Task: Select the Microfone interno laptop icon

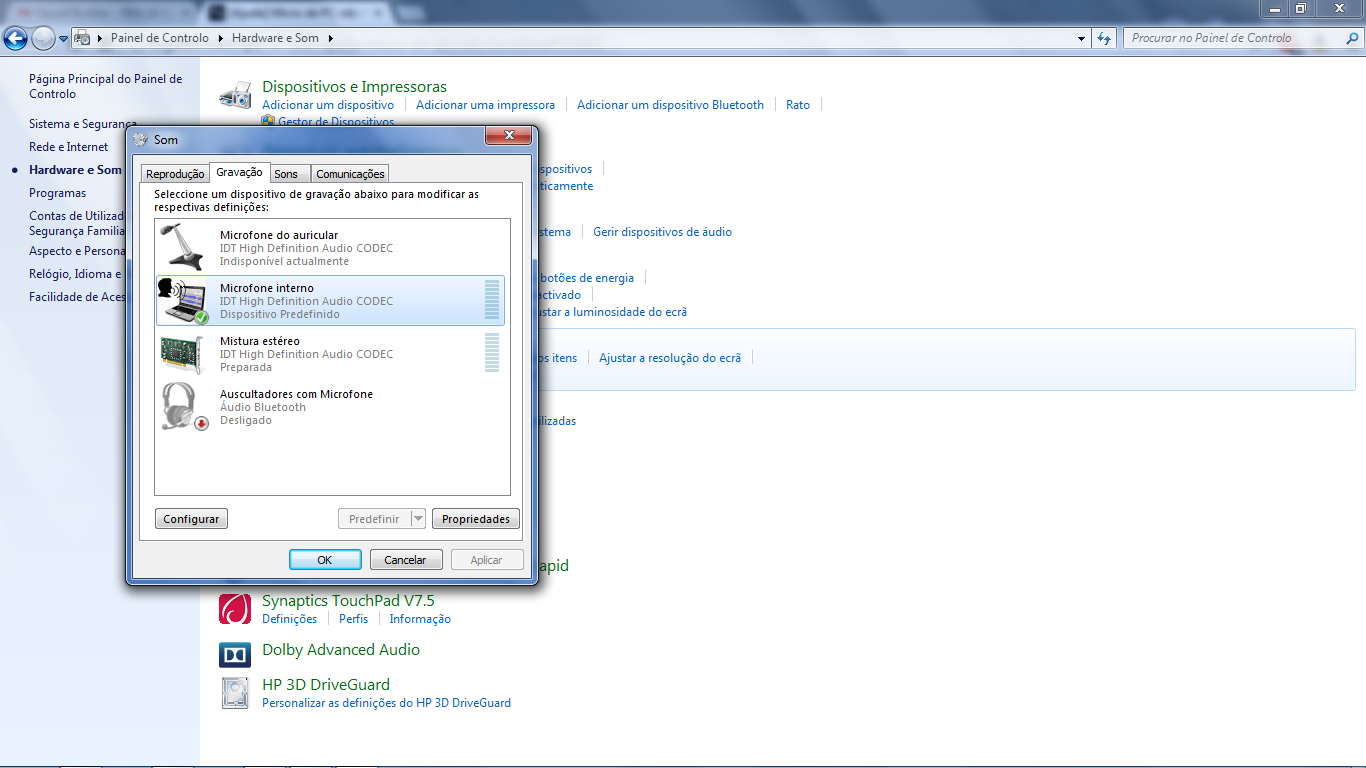Action: (182, 300)
